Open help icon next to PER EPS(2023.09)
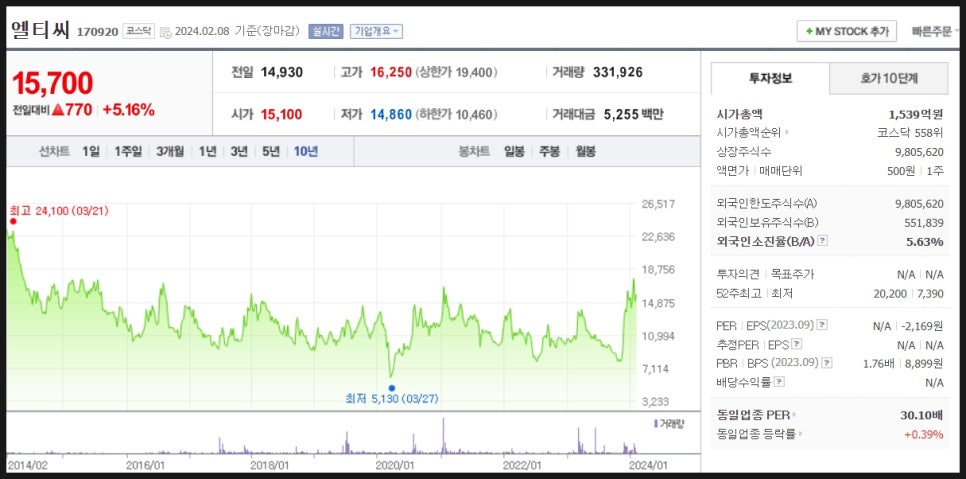 822,325
